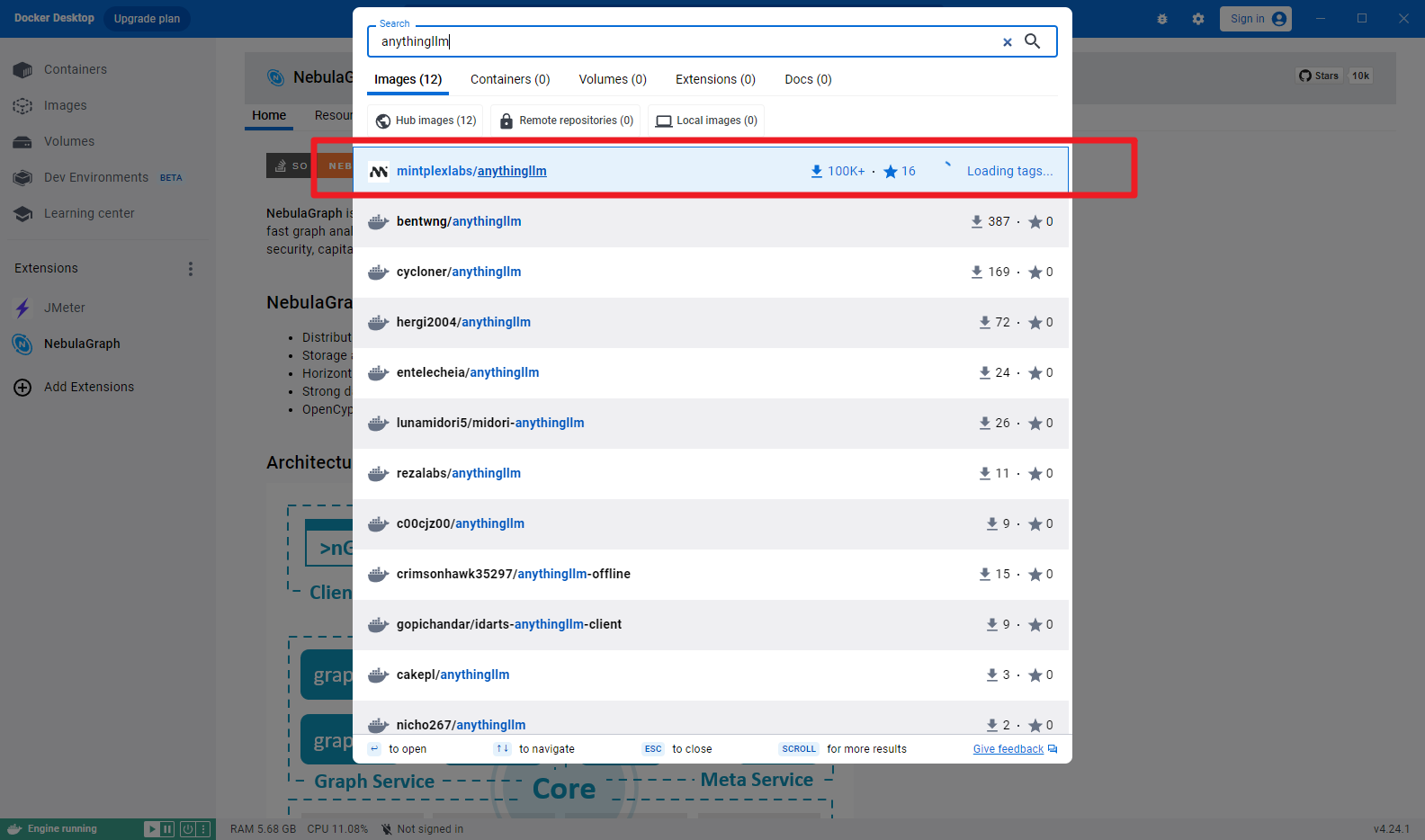Open Extensions three-dot menu
Screen dimensions: 1425x840
190,269
